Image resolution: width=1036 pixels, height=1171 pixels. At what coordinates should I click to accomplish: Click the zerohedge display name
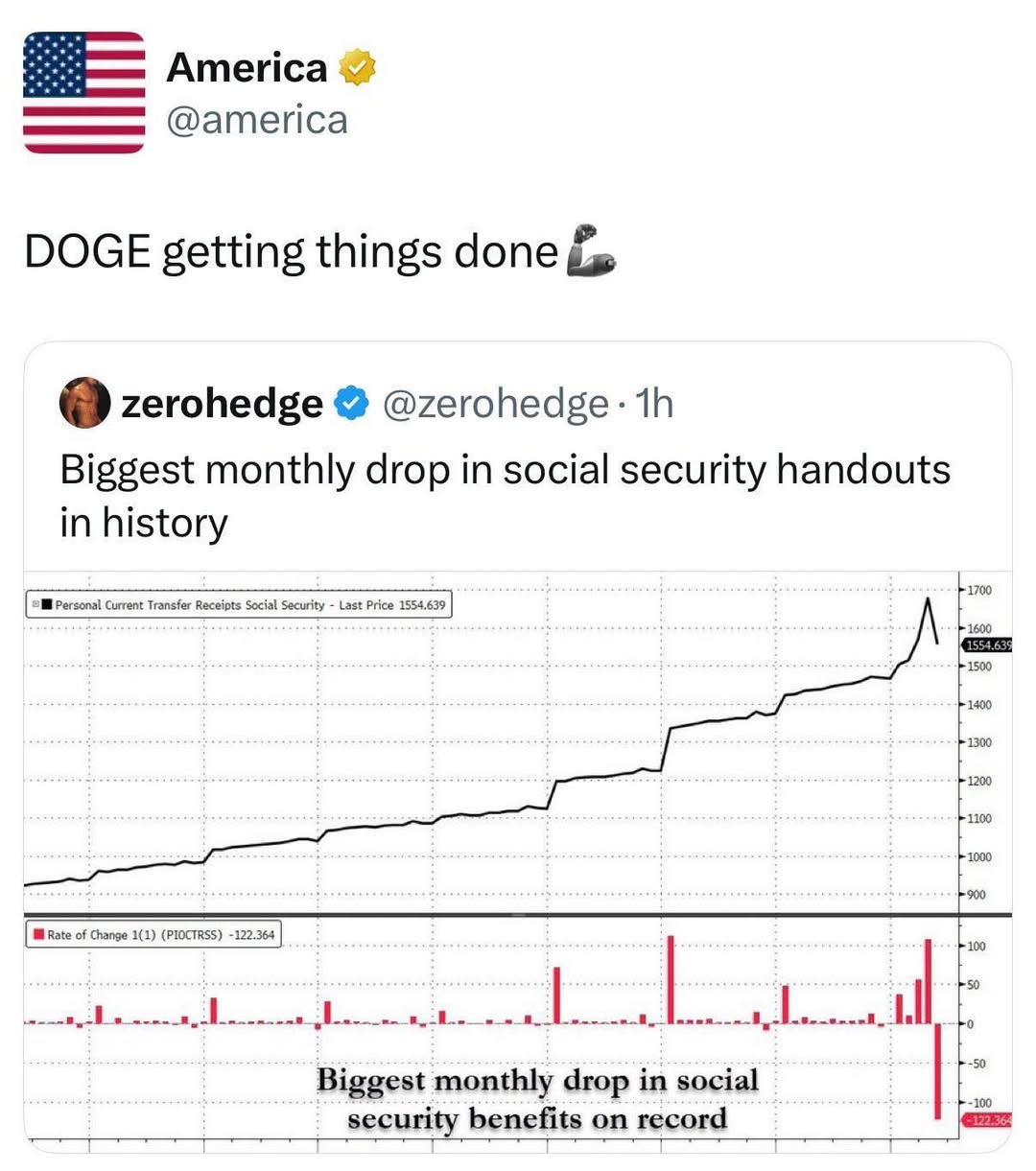(222, 404)
